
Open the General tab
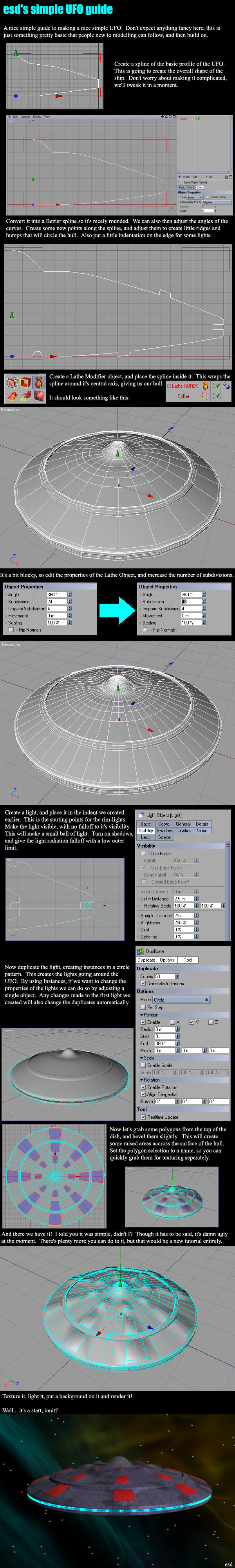(x=183, y=824)
